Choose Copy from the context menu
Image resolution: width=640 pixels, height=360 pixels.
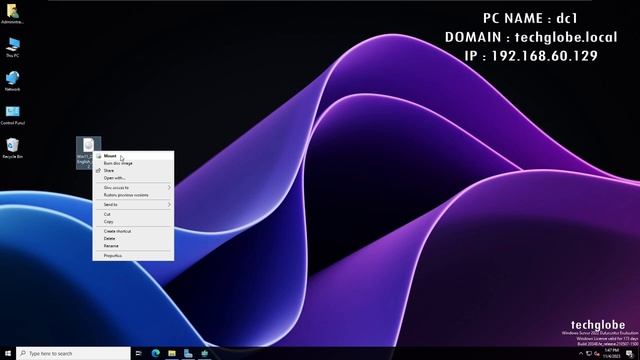(x=133, y=221)
